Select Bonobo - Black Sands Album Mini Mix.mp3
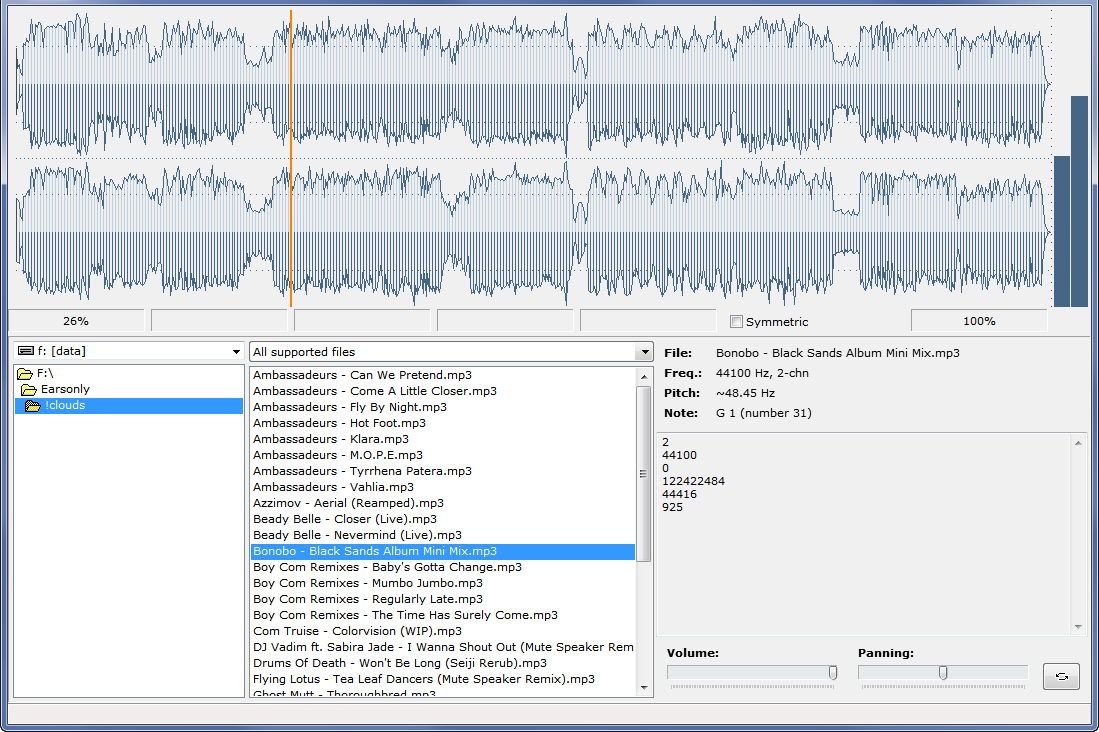Image resolution: width=1099 pixels, height=732 pixels. (x=375, y=551)
